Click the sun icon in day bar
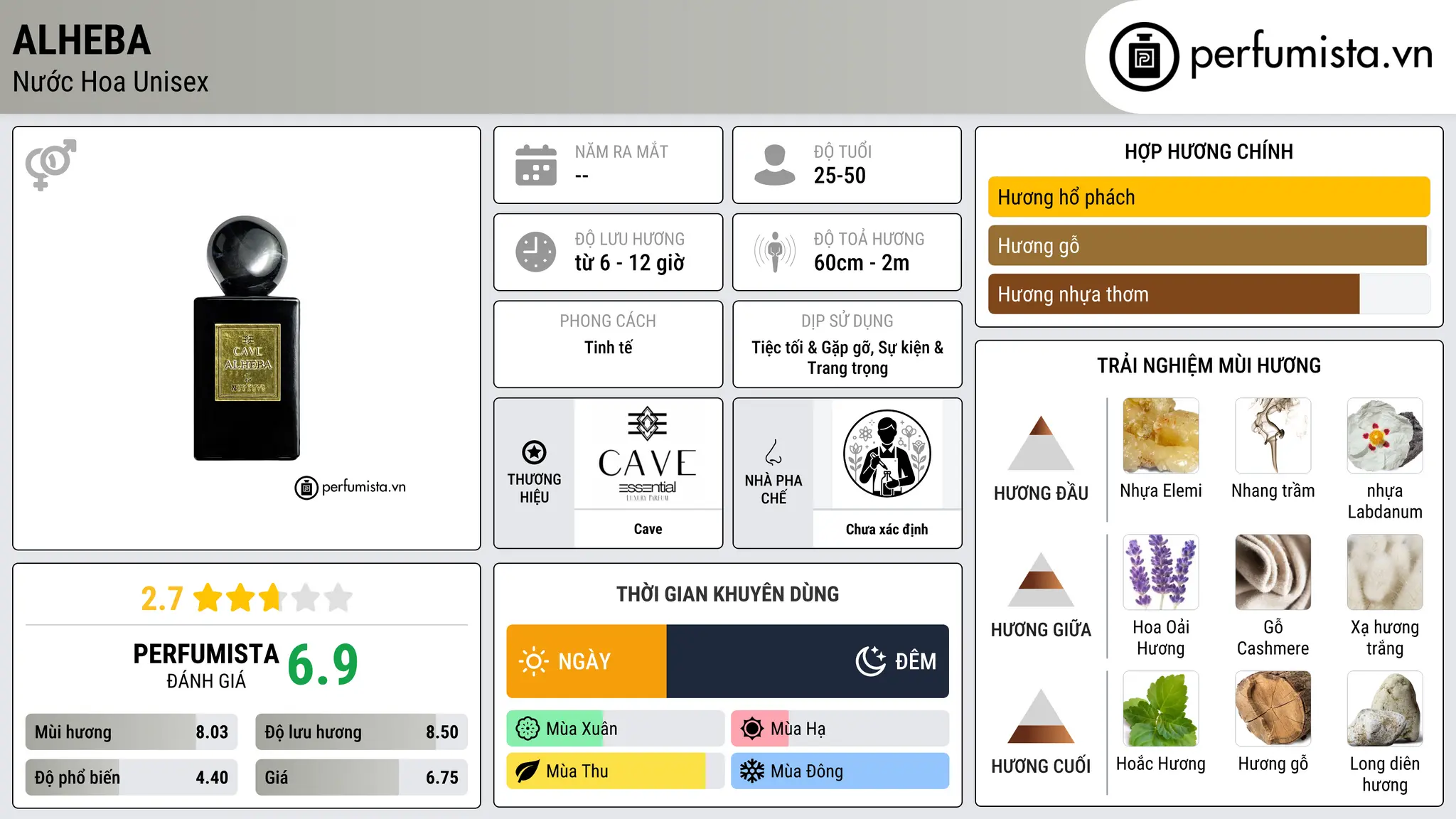This screenshot has width=1456, height=819. point(533,661)
